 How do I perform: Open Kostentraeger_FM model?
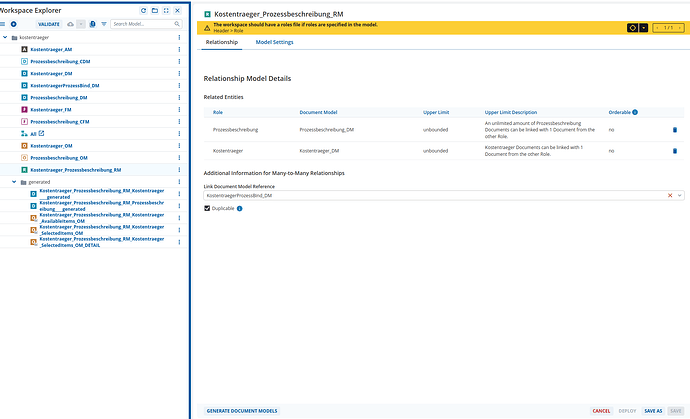pos(51,110)
